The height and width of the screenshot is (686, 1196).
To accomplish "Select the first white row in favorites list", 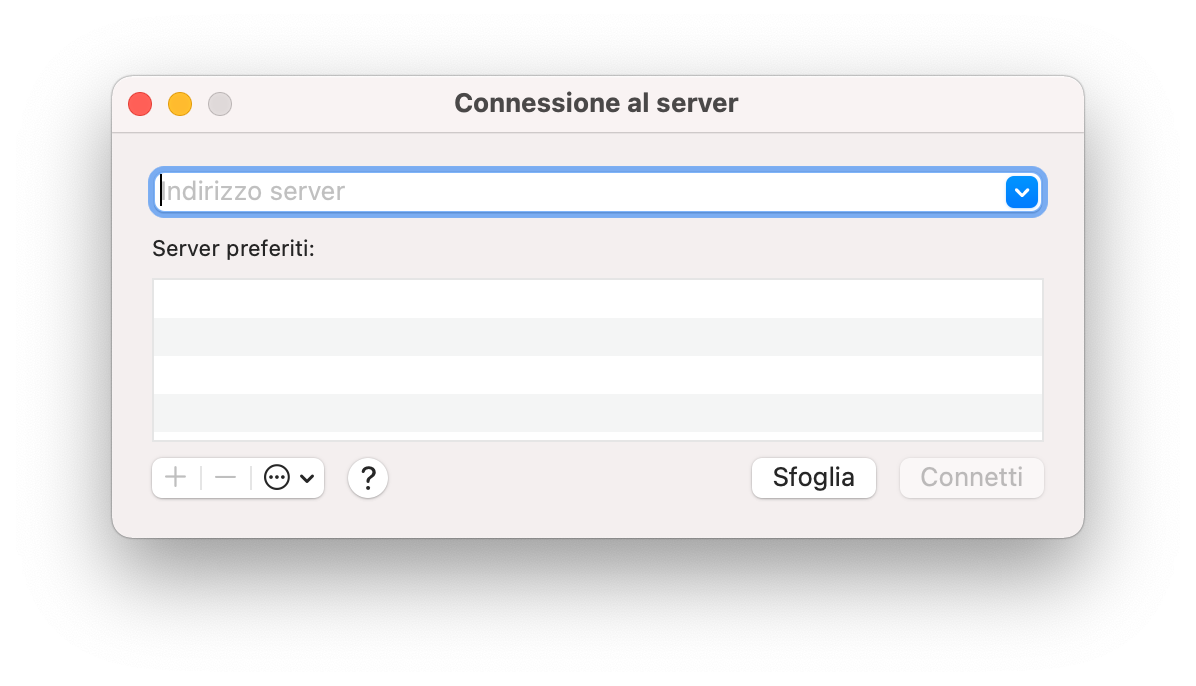I will [597, 299].
